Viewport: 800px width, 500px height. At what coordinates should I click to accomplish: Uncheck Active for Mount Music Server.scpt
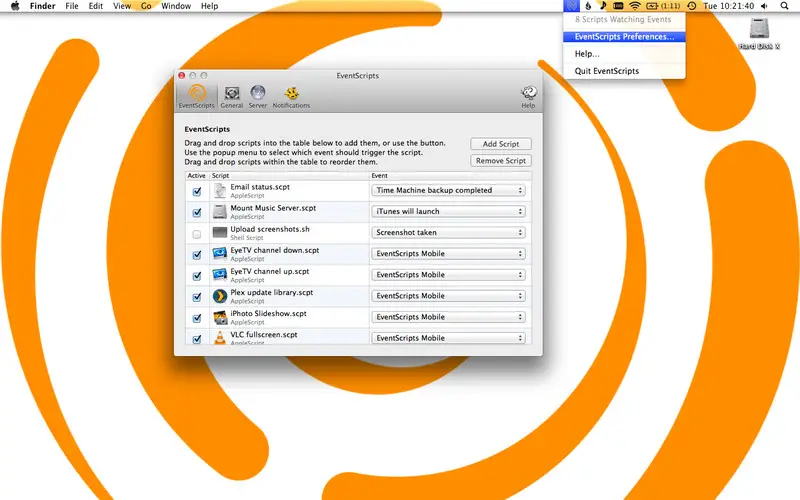[197, 212]
